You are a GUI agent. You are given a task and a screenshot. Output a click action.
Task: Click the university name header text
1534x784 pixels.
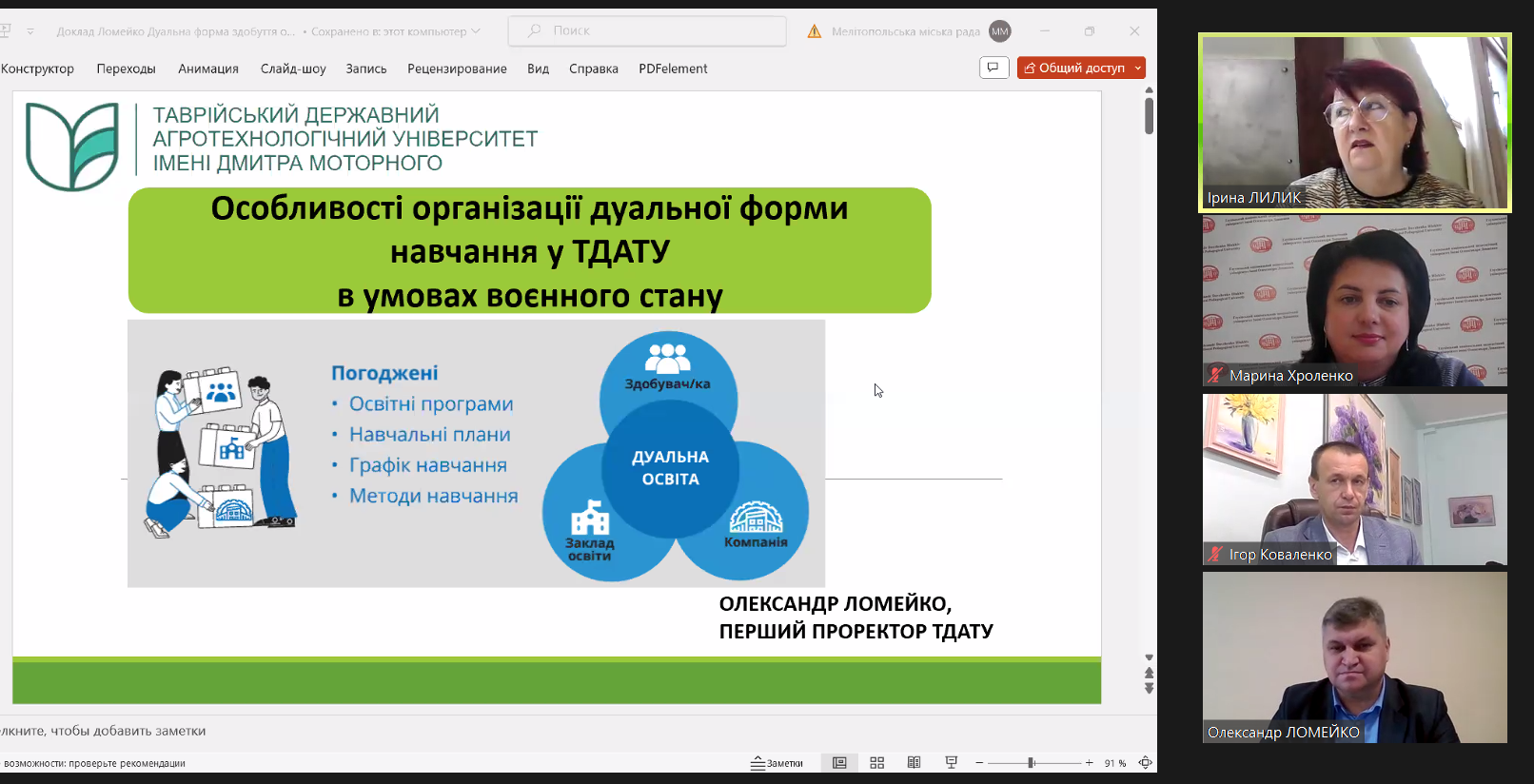point(345,139)
